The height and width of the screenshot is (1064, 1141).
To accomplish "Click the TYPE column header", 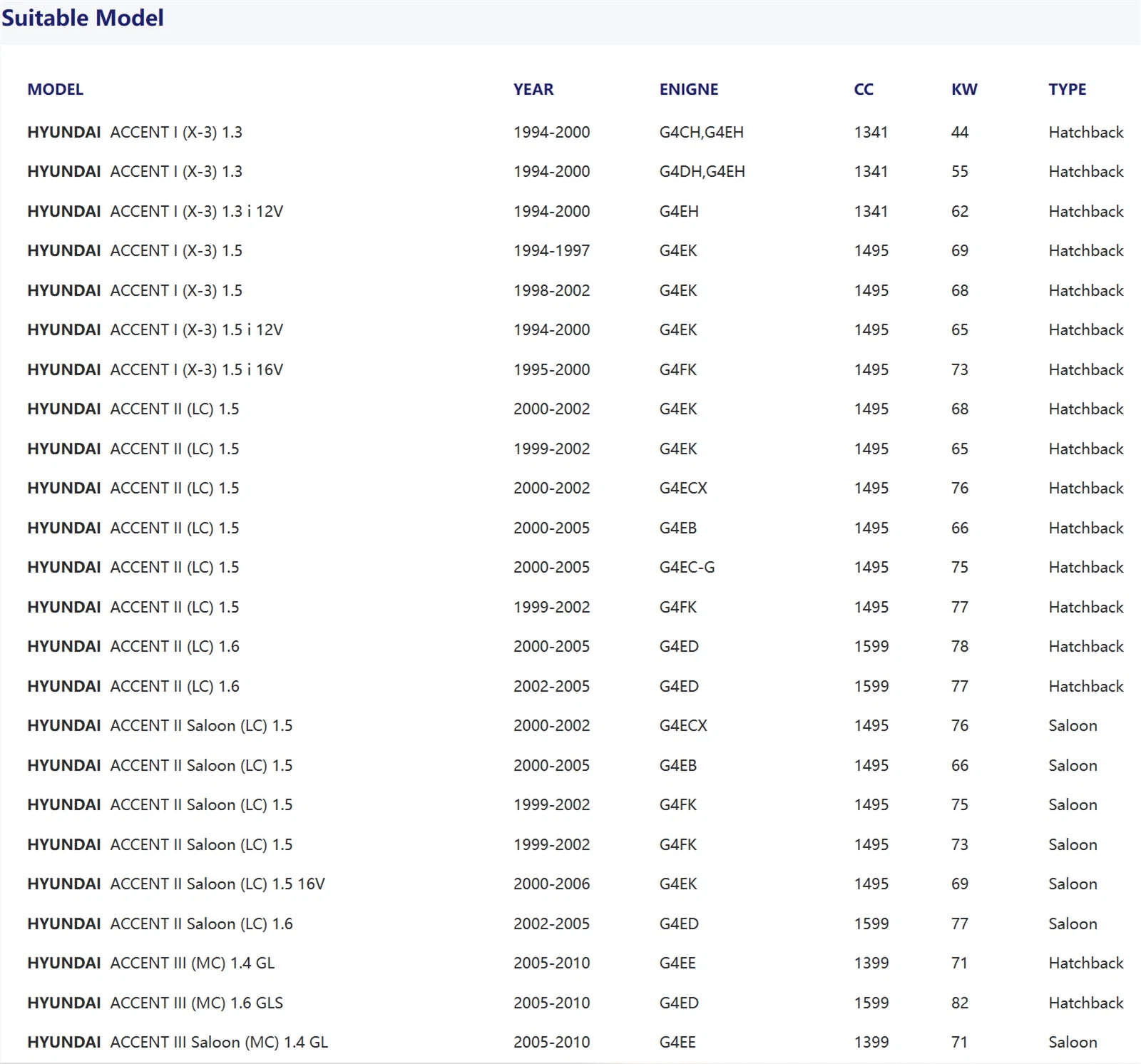I will tap(1068, 89).
